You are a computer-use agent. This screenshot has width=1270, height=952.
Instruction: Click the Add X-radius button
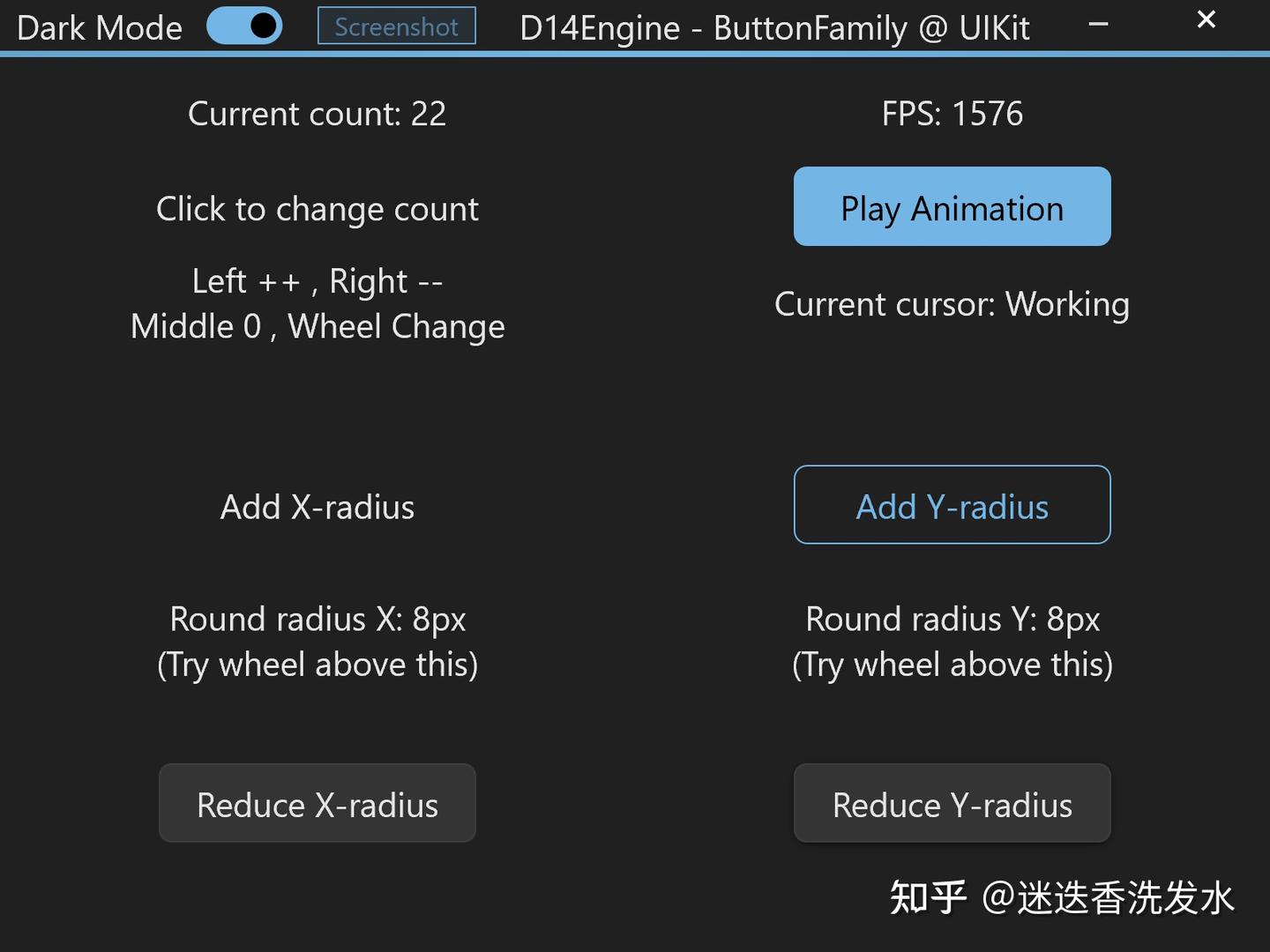pyautogui.click(x=317, y=507)
